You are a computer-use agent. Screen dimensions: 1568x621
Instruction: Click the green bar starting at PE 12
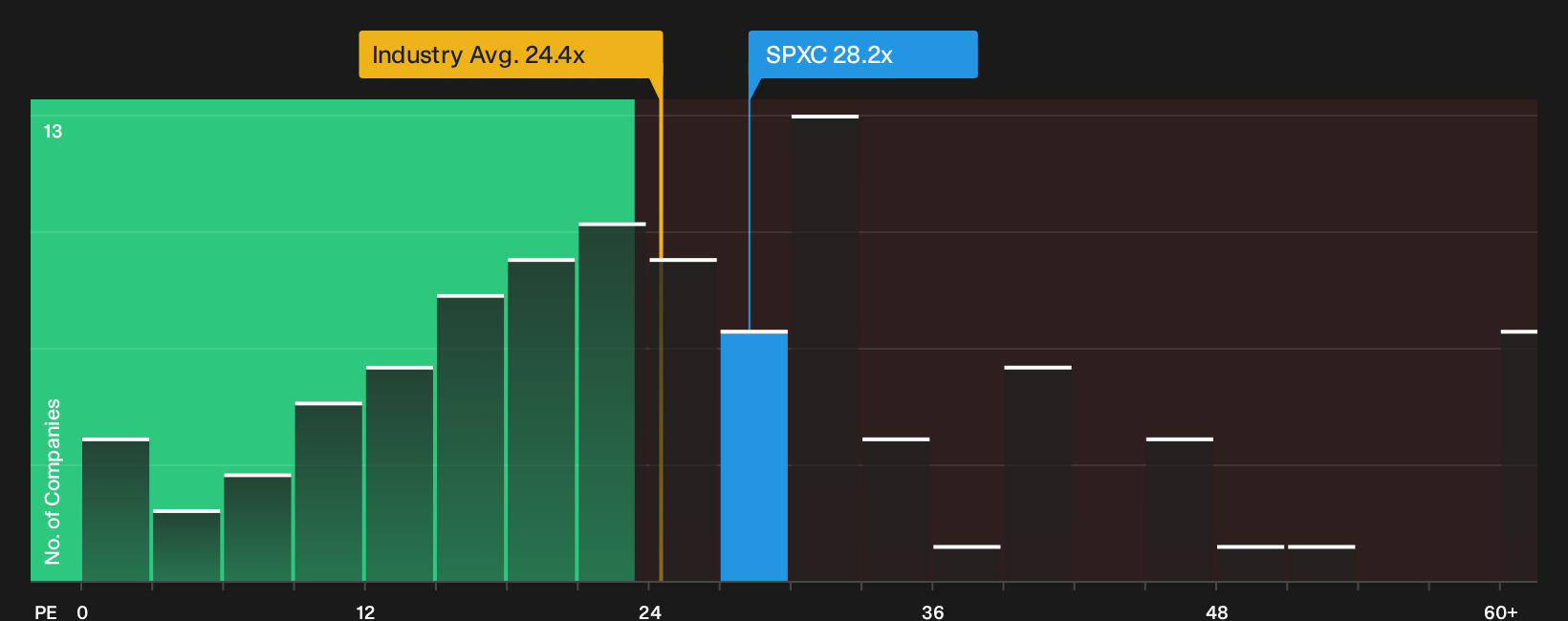(x=400, y=474)
